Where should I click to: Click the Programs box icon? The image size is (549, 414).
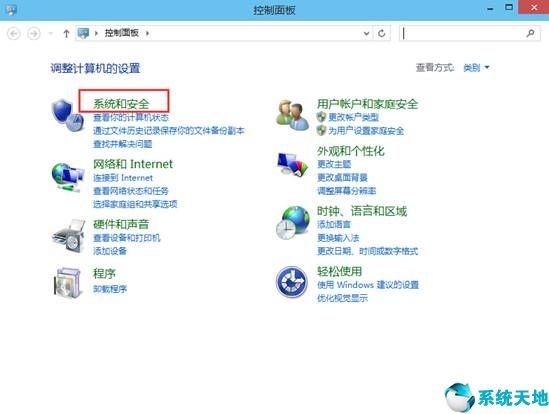(x=68, y=283)
